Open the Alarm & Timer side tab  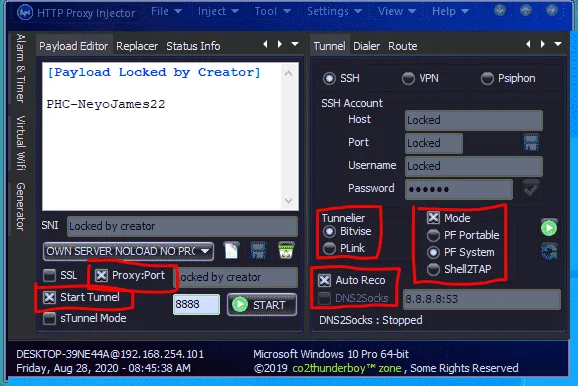tap(21, 69)
